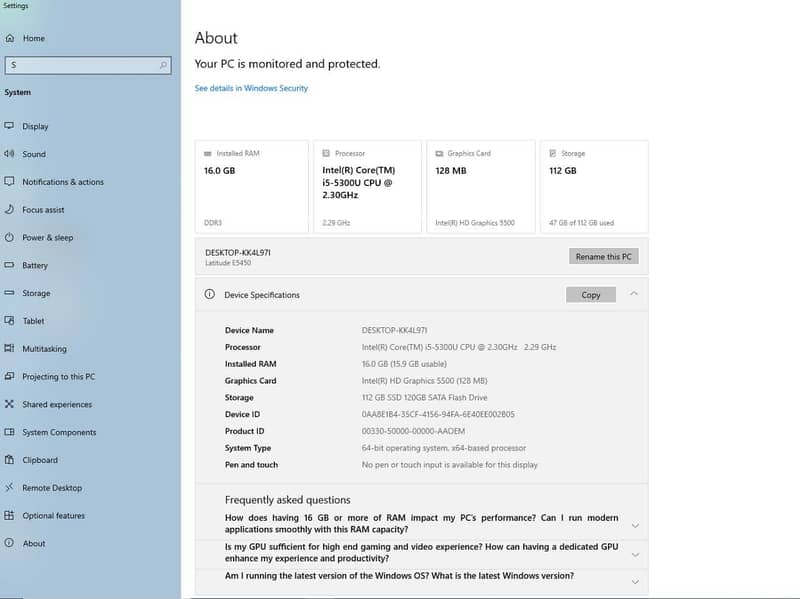Select the Sound speaker icon

pos(9,154)
